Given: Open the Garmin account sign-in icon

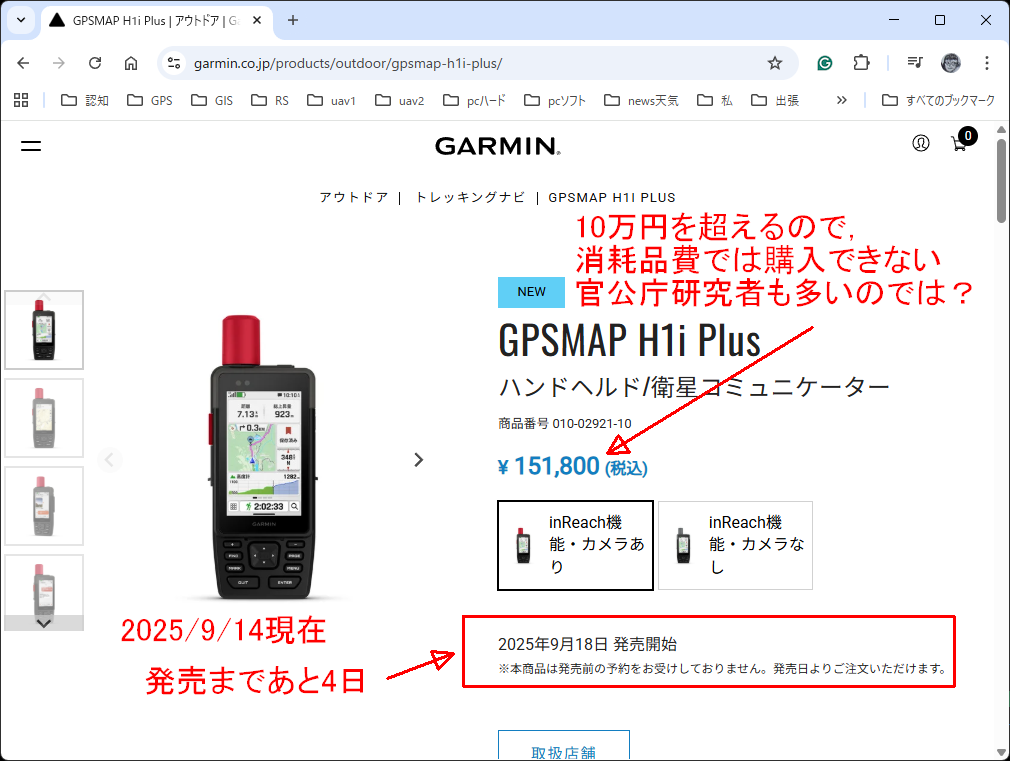Looking at the screenshot, I should point(920,144).
